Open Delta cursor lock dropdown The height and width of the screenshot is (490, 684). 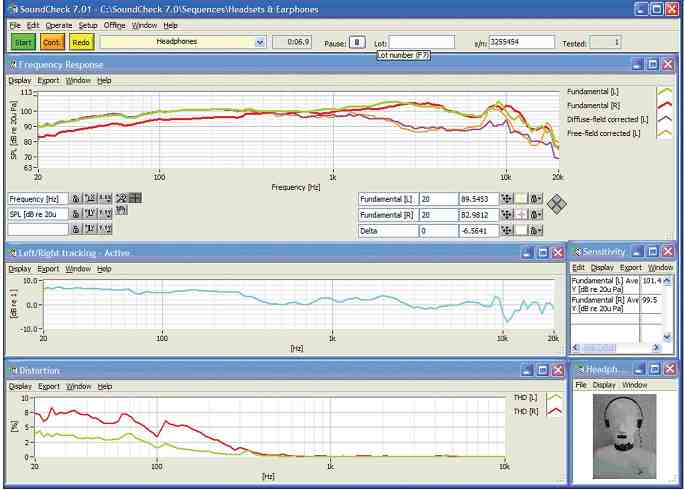coord(536,230)
